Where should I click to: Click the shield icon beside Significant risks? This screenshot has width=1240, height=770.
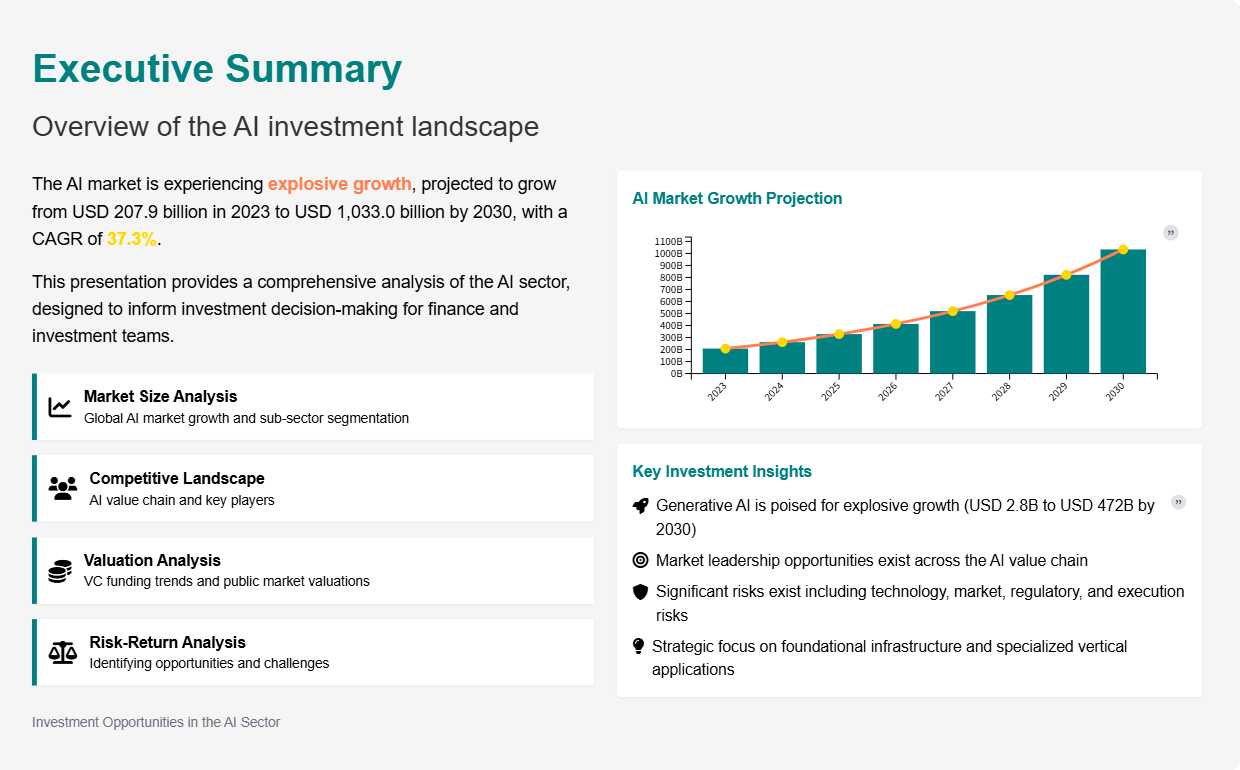coord(641,592)
